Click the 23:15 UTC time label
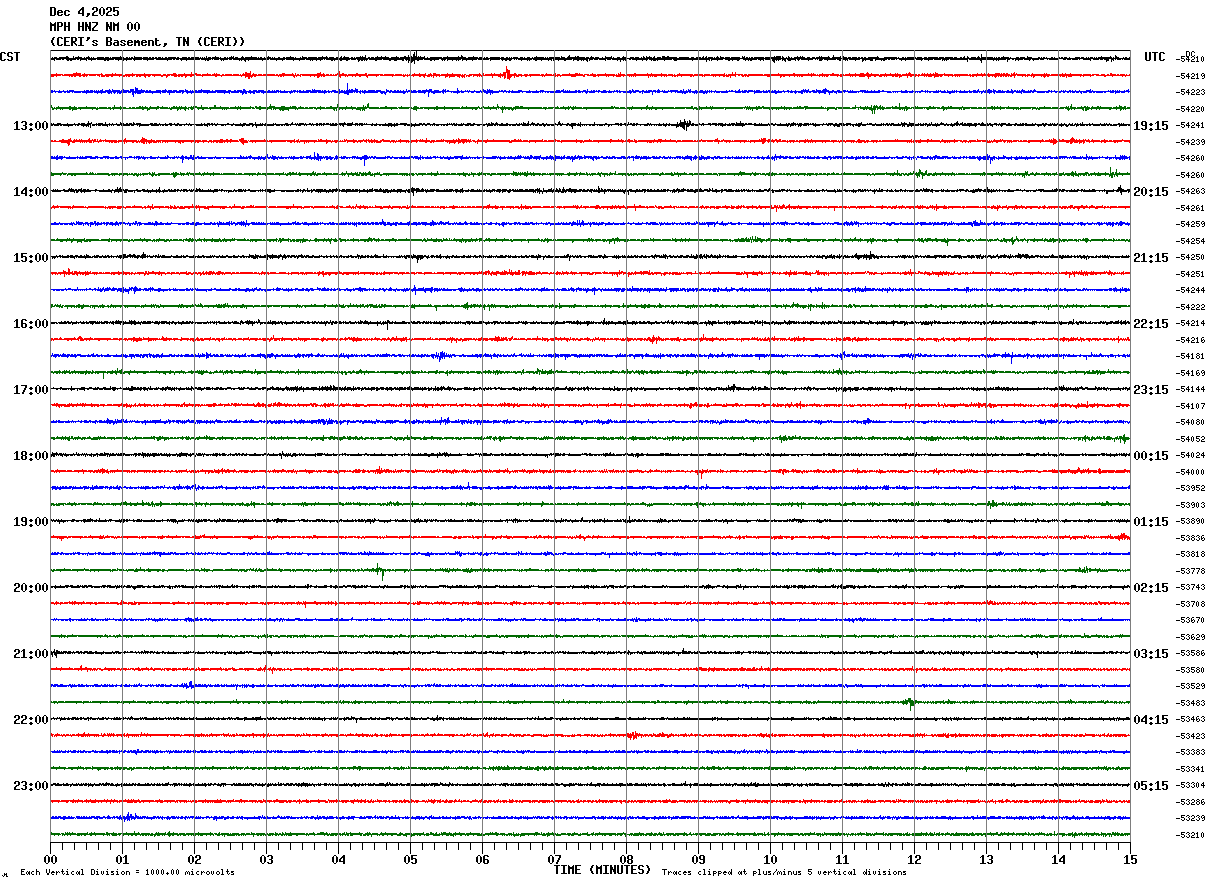The width and height of the screenshot is (1210, 886). pos(1151,390)
